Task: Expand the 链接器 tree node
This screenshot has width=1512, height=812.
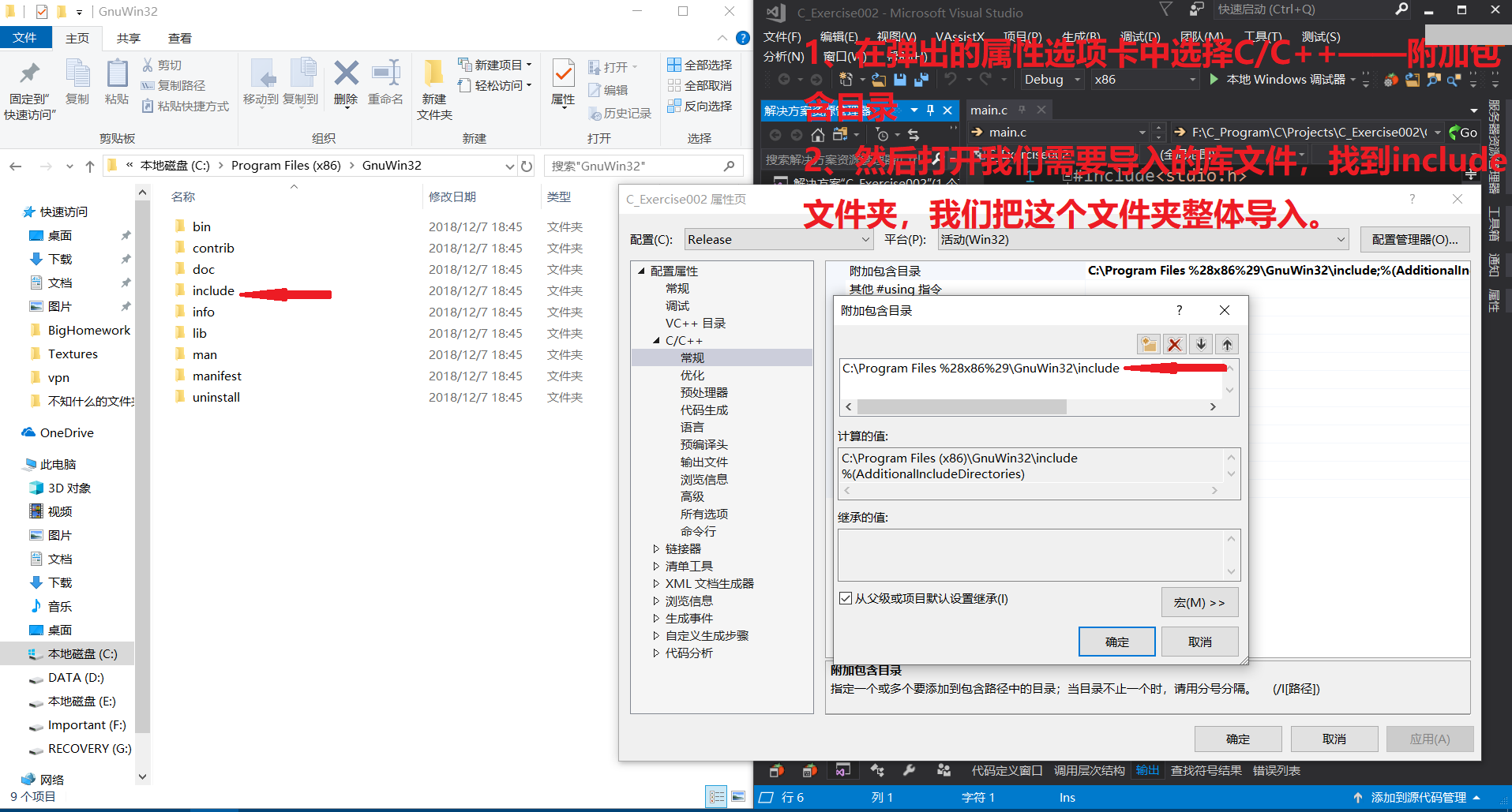Action: pyautogui.click(x=656, y=548)
